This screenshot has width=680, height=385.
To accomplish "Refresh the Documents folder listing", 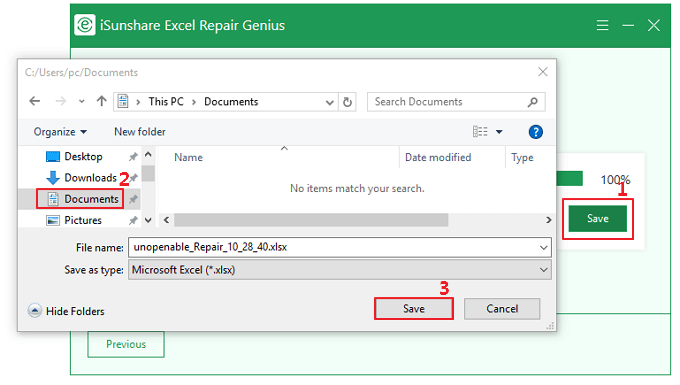I will click(x=347, y=102).
